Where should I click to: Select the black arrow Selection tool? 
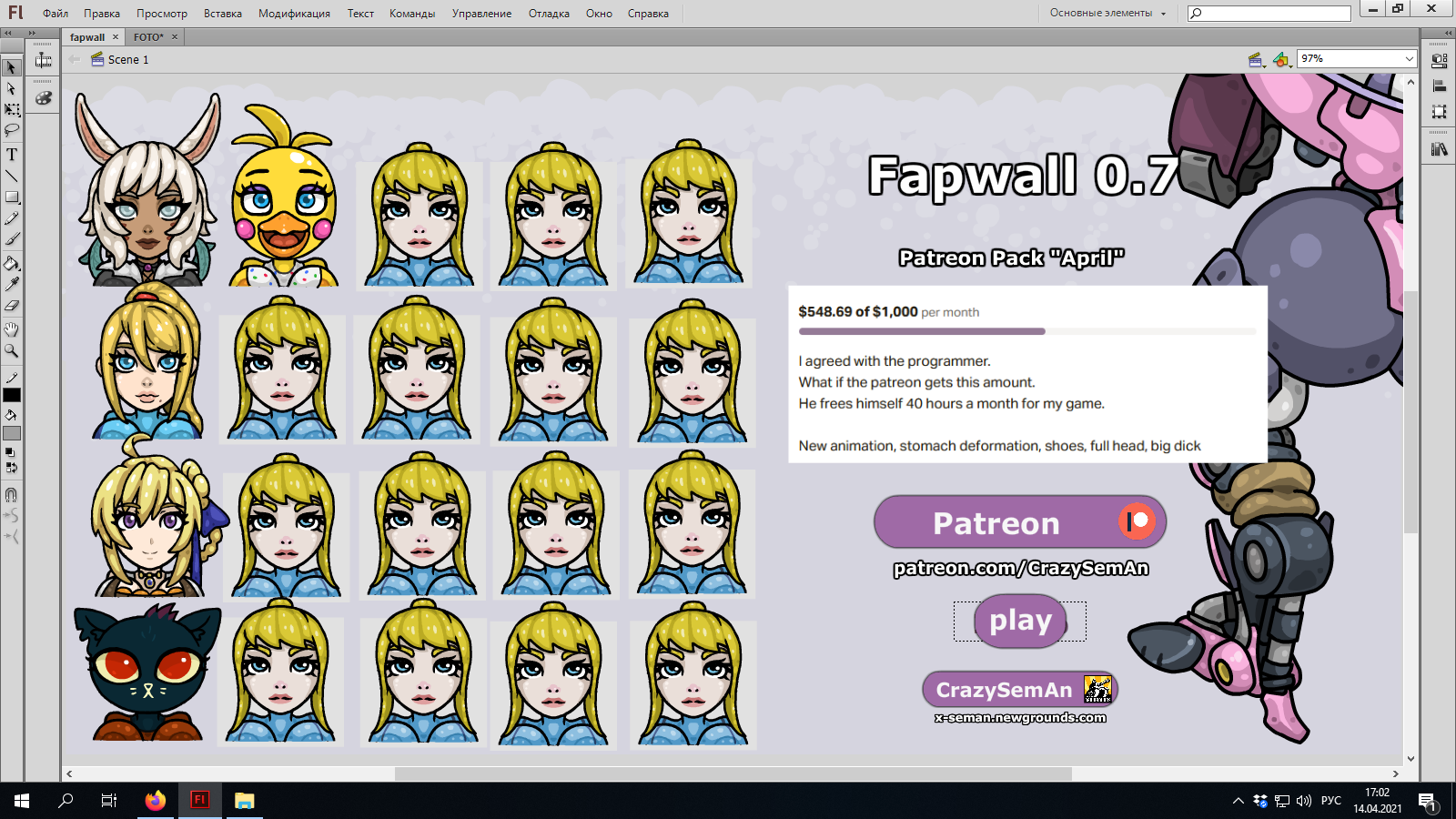(x=12, y=67)
